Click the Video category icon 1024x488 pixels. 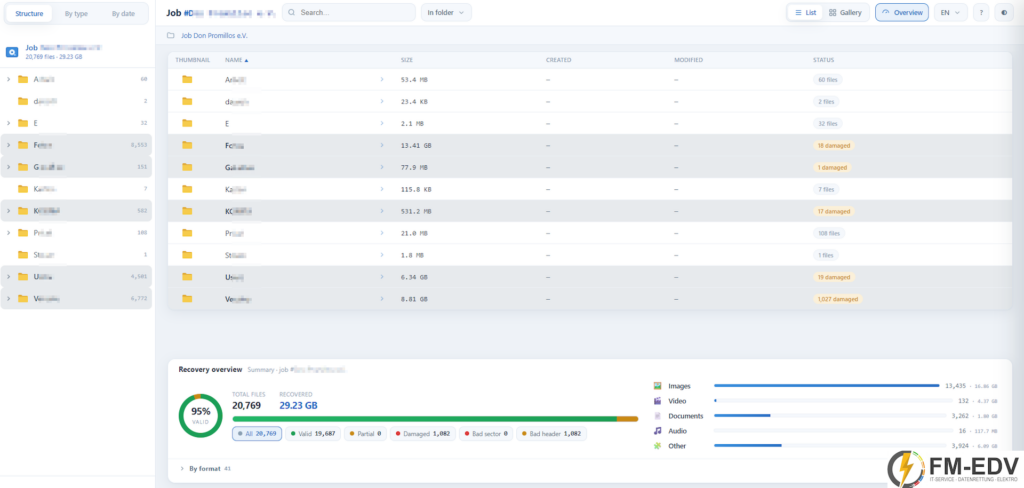(658, 400)
